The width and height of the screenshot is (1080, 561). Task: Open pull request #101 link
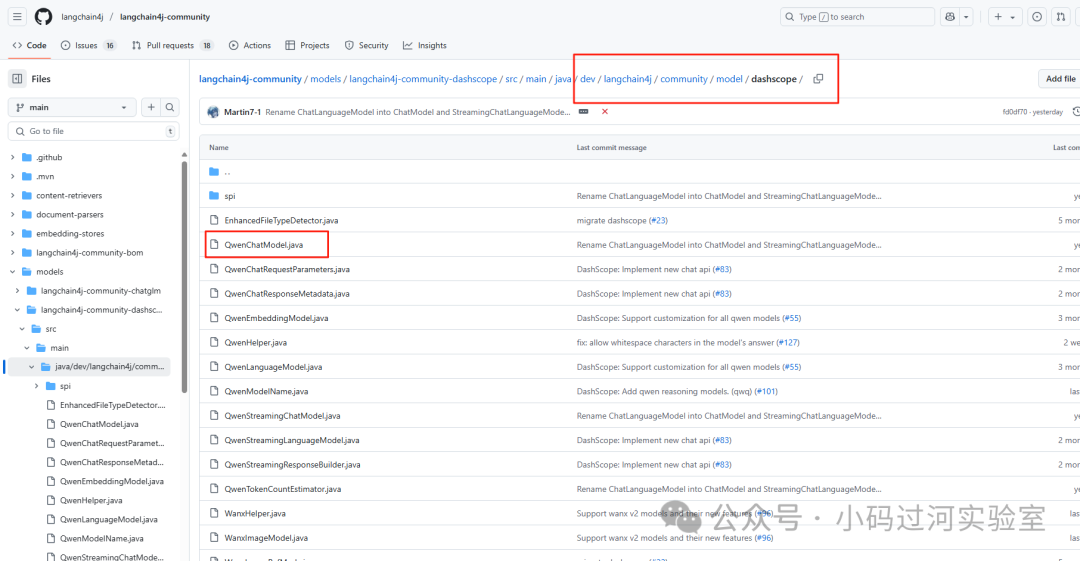point(766,391)
